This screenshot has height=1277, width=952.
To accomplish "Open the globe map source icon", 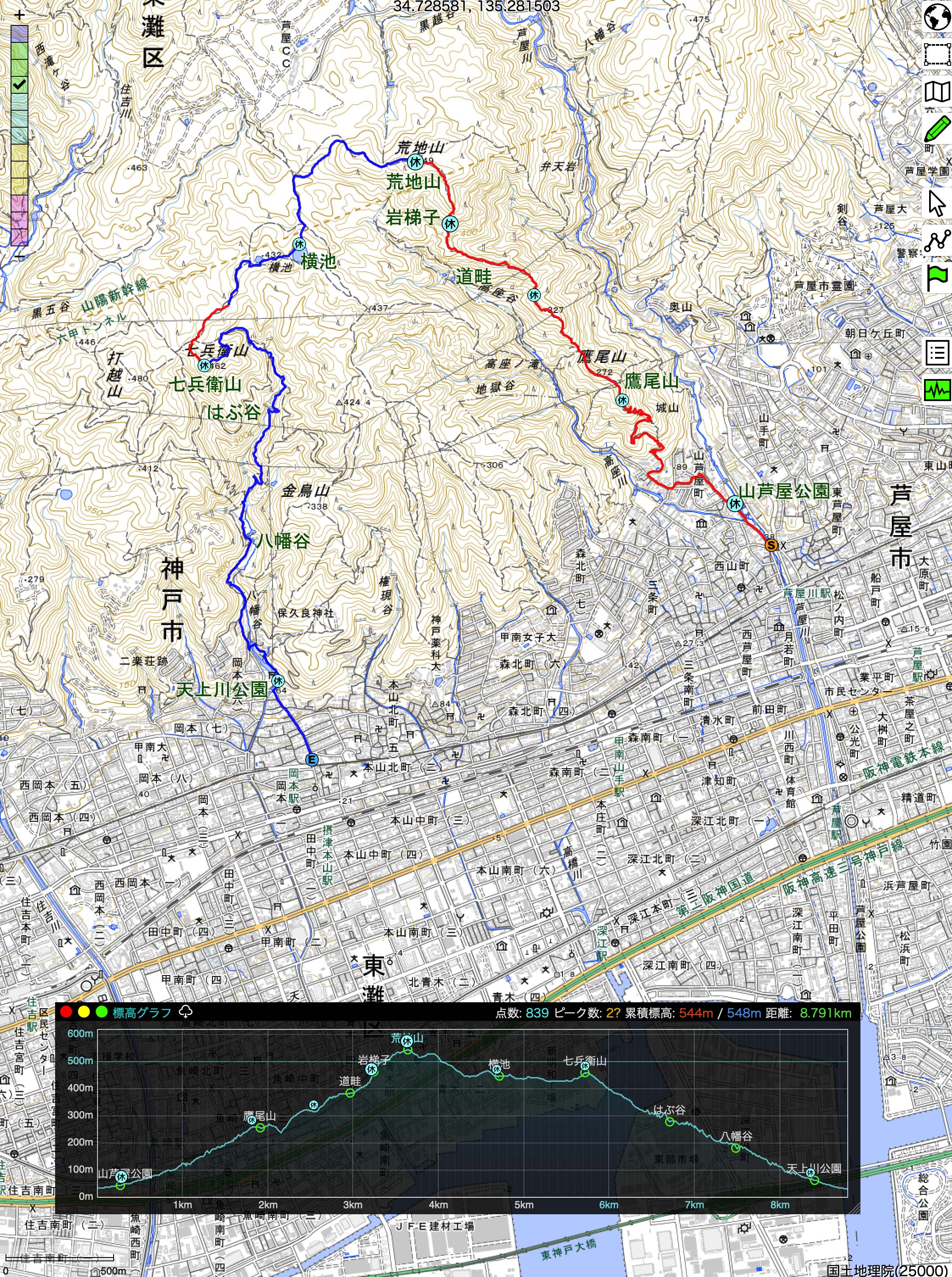I will click(x=937, y=17).
